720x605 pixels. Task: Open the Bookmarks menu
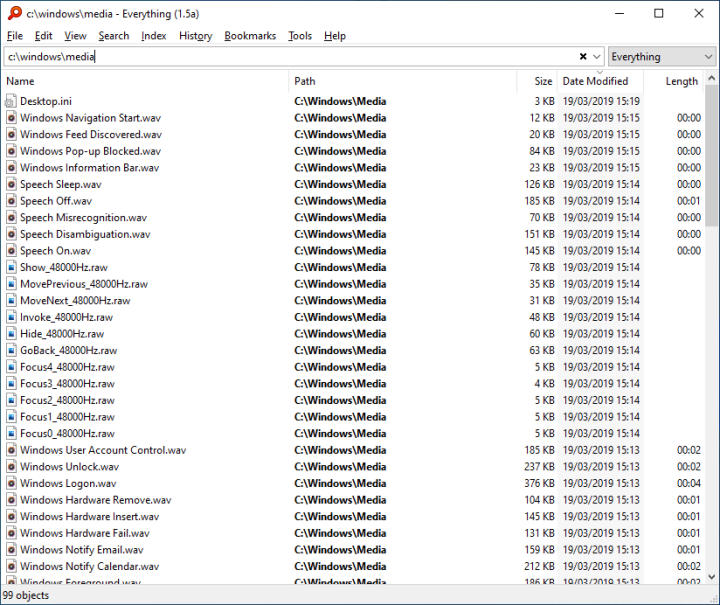click(250, 36)
